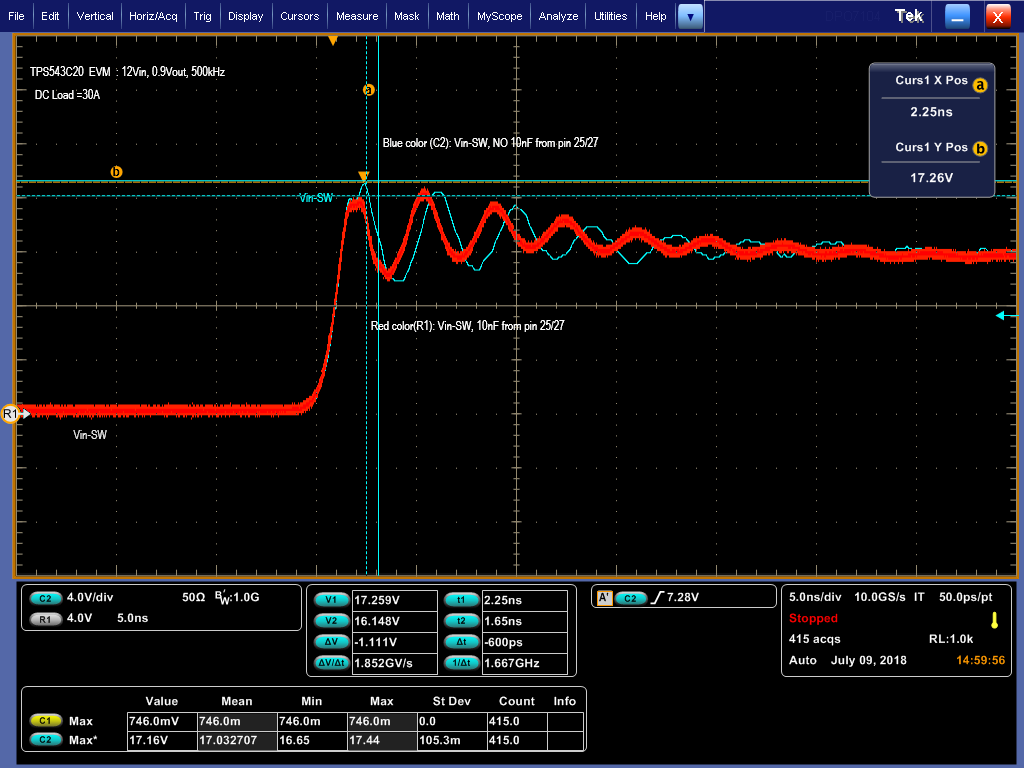The height and width of the screenshot is (768, 1024).
Task: Click the cyan trigger level arrow at right edge
Action: (1006, 316)
